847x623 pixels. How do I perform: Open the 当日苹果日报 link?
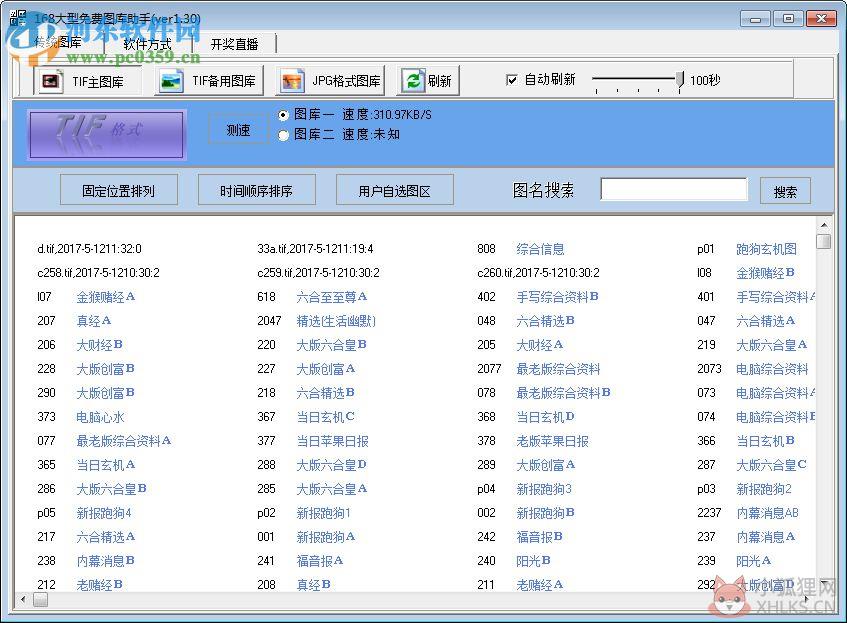click(332, 441)
